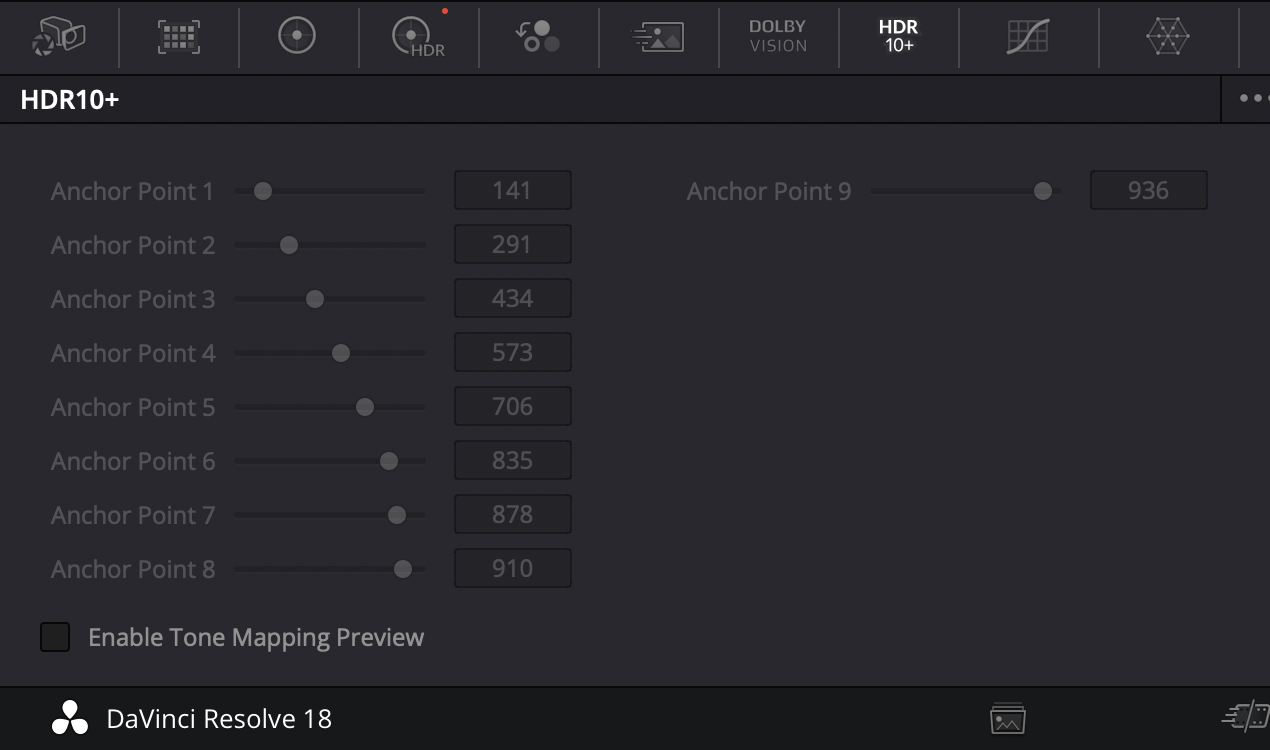Open the HDR color wheels palette
Image resolution: width=1270 pixels, height=750 pixels.
pos(418,37)
